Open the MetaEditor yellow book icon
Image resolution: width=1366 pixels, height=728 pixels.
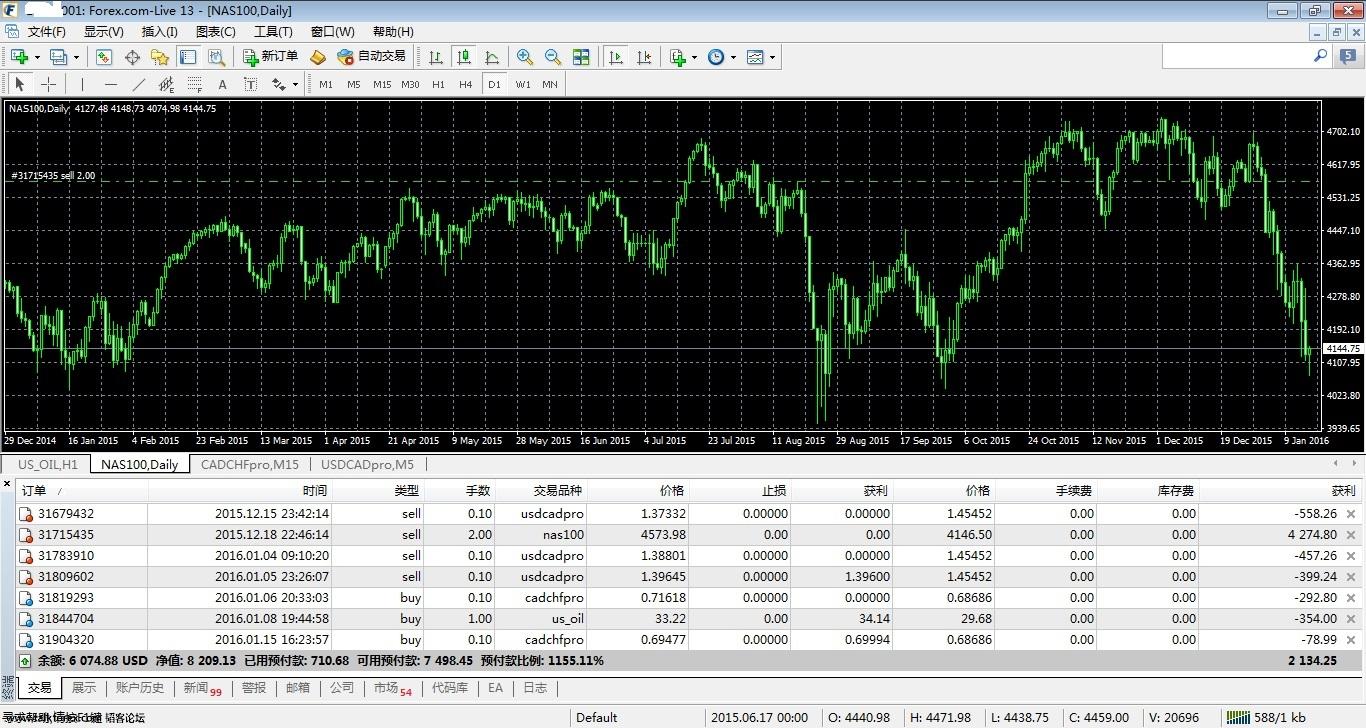click(318, 57)
